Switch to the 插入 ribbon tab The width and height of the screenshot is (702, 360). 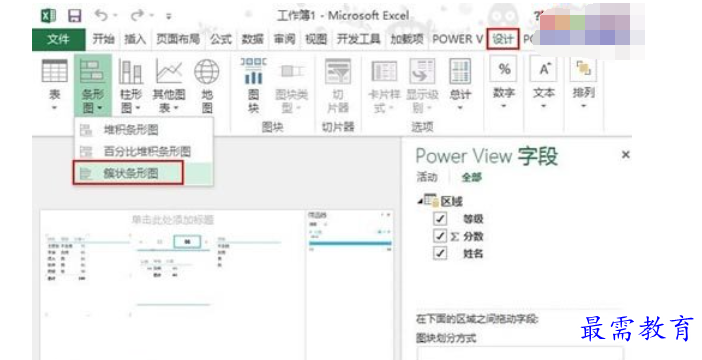pos(135,39)
